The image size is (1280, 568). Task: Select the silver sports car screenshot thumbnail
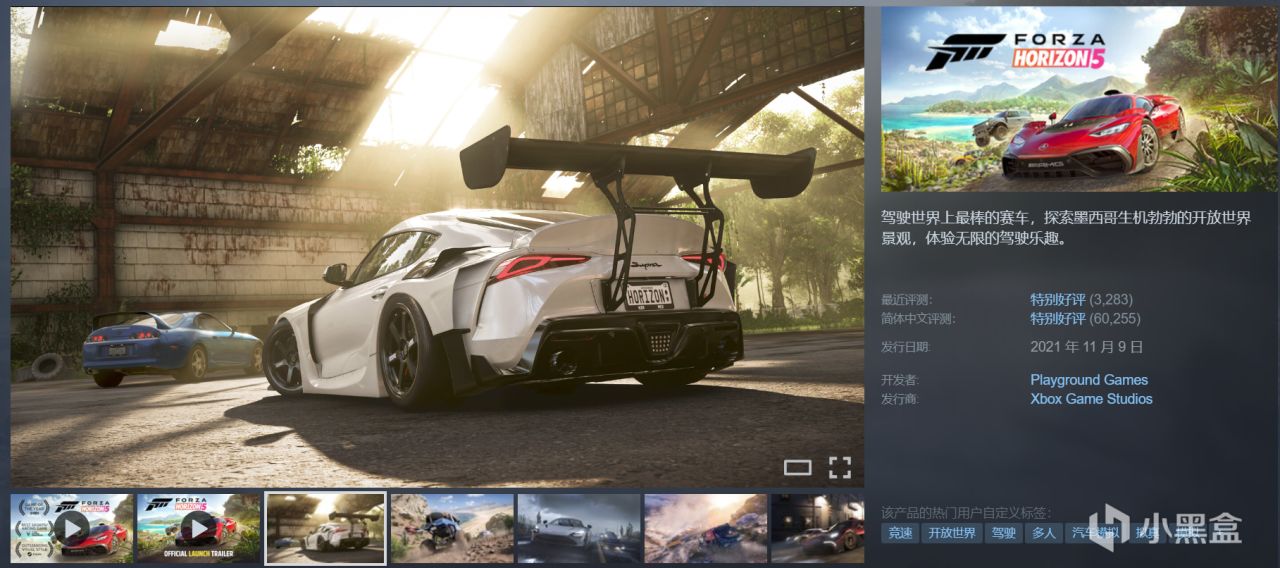[x=579, y=528]
